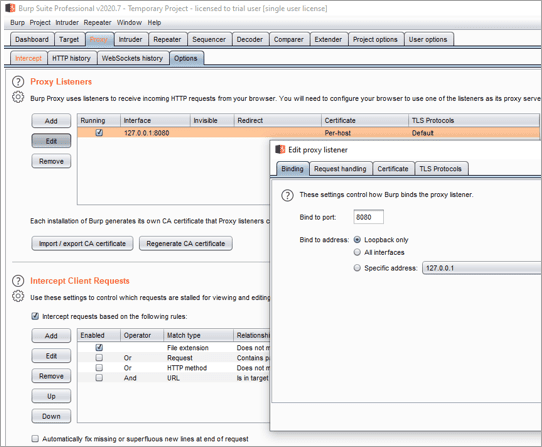Open Proxy Listeners settings gear icon
Viewport: 542px width, 447px height.
pos(18,97)
